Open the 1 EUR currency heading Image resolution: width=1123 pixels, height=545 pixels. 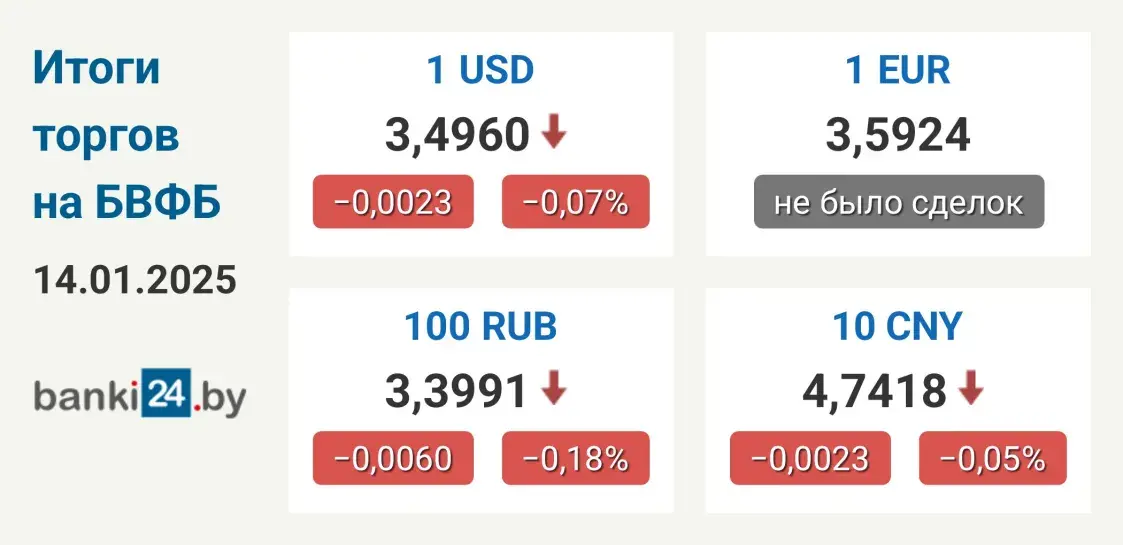pos(897,70)
